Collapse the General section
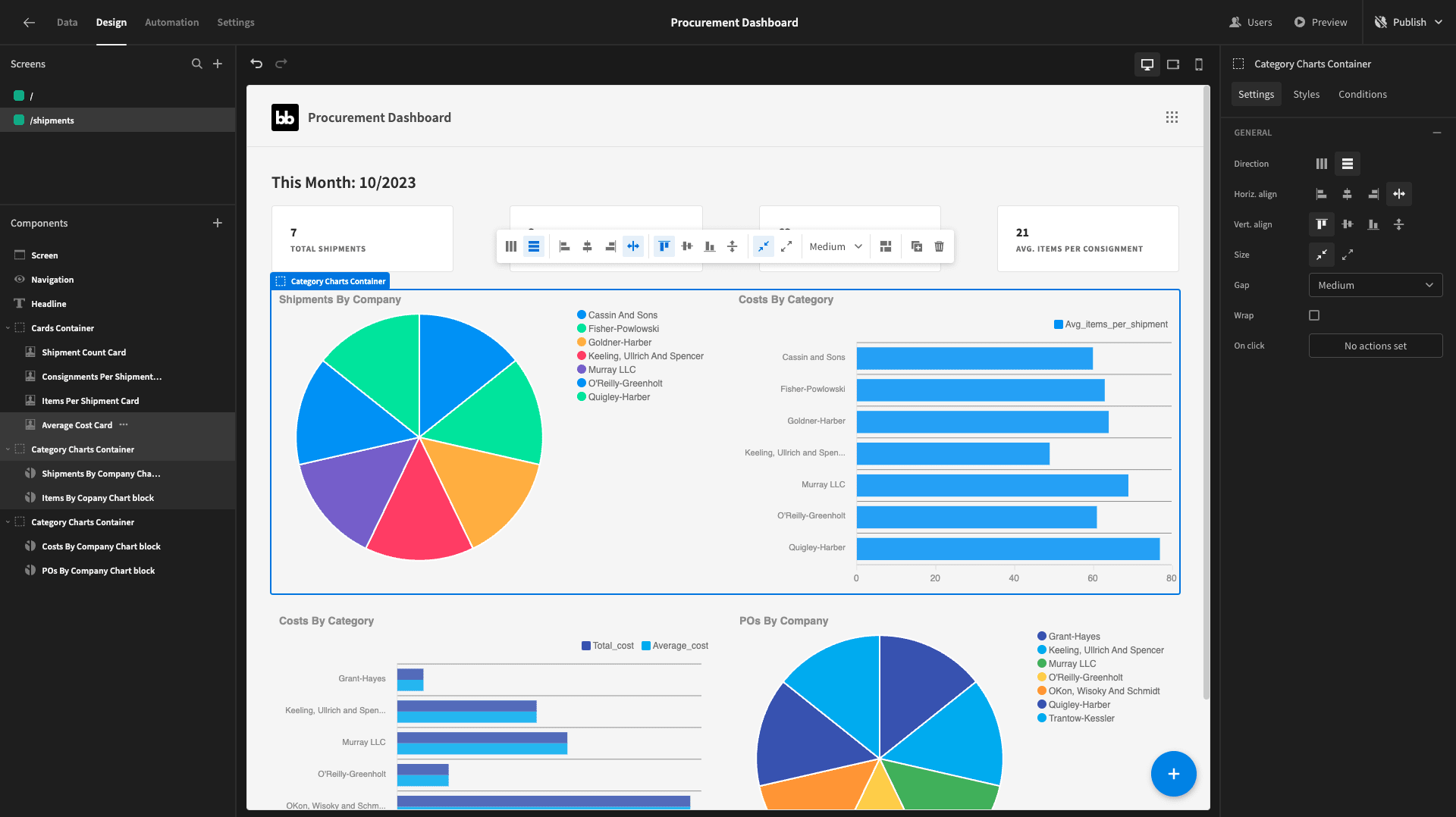This screenshot has height=817, width=1456. [x=1436, y=133]
